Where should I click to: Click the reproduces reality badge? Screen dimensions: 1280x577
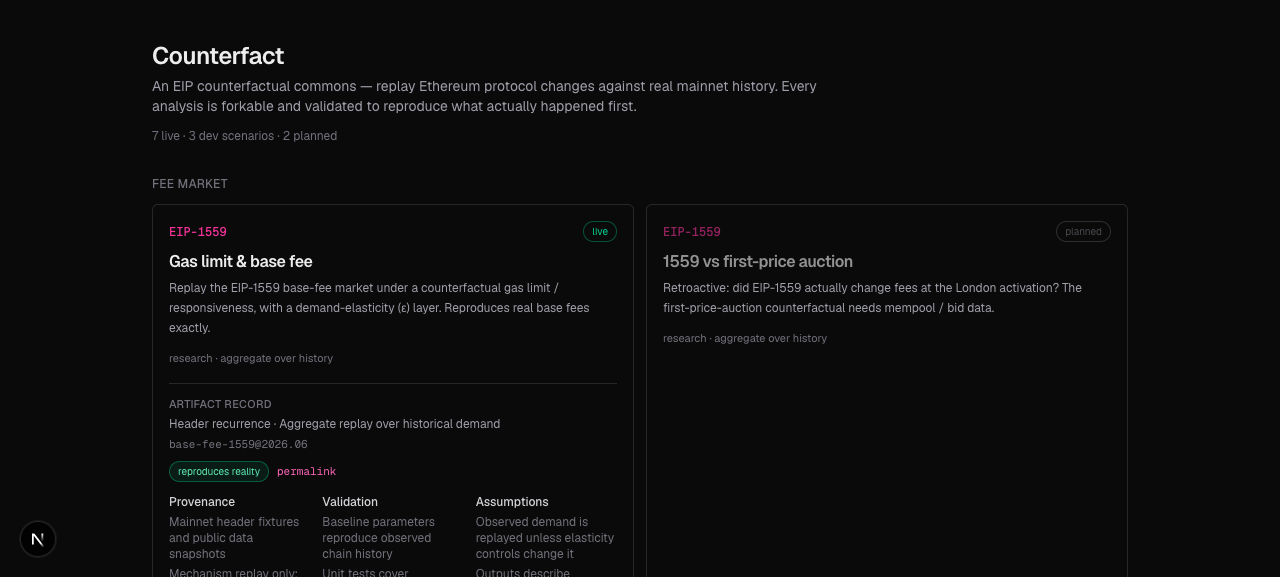click(219, 472)
